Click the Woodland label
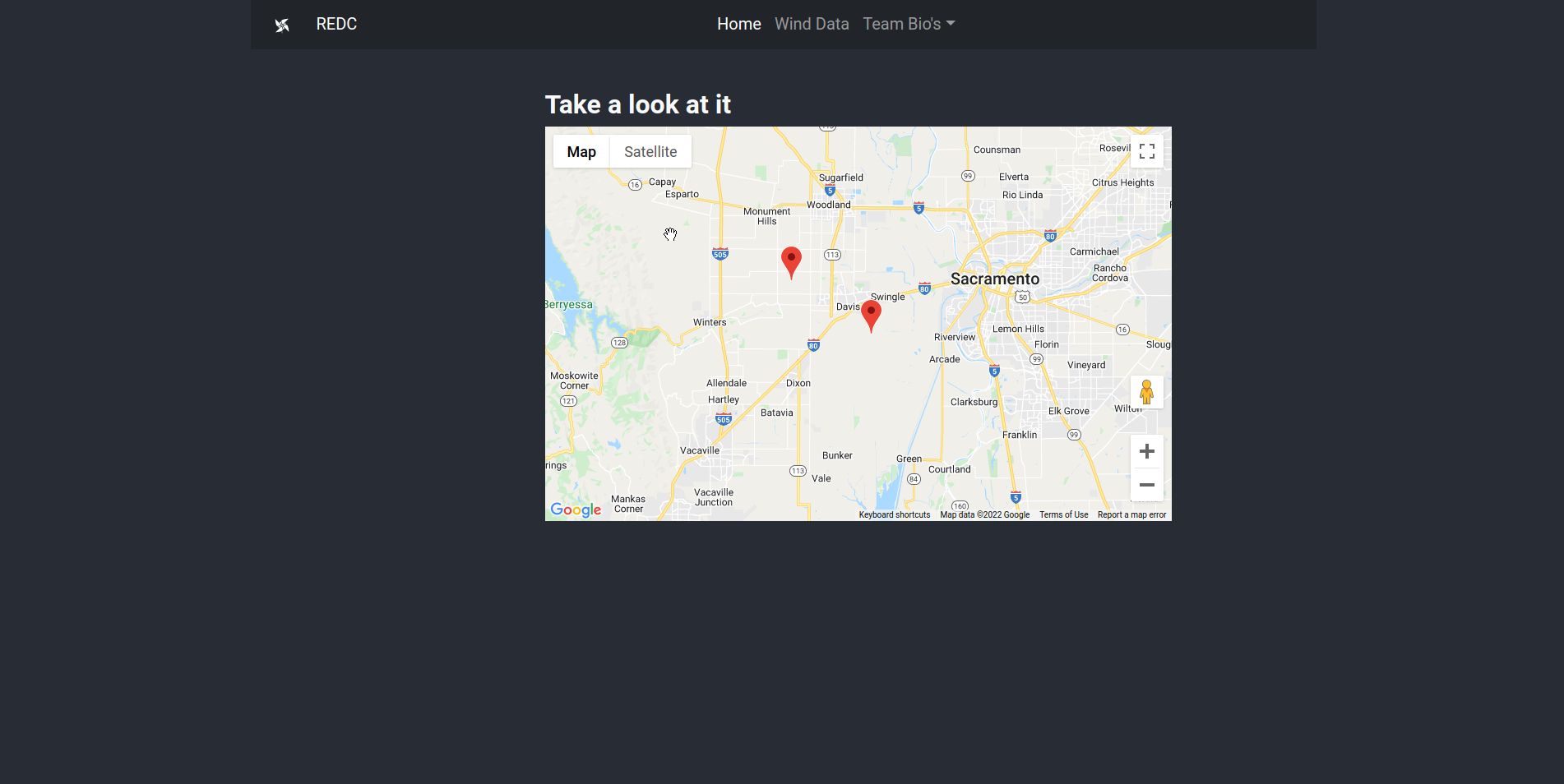1564x784 pixels. [829, 205]
